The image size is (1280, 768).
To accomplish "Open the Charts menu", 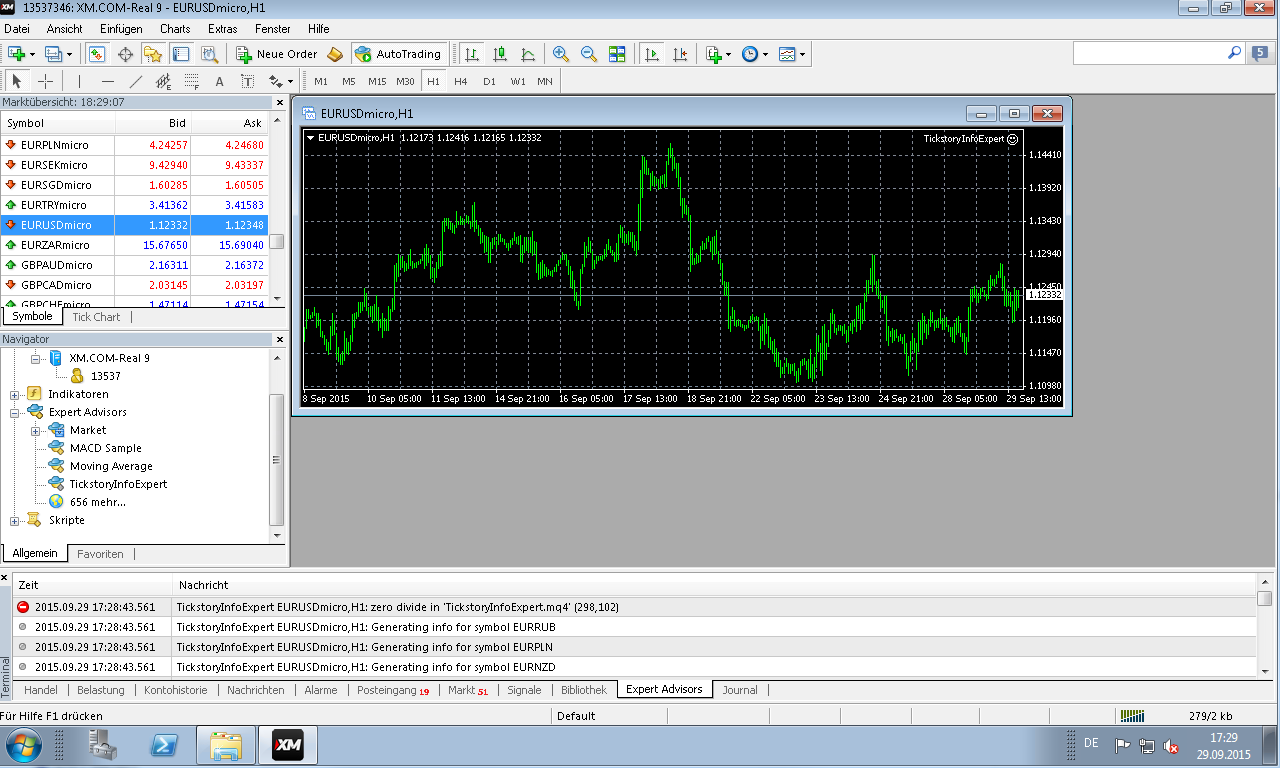I will [175, 29].
